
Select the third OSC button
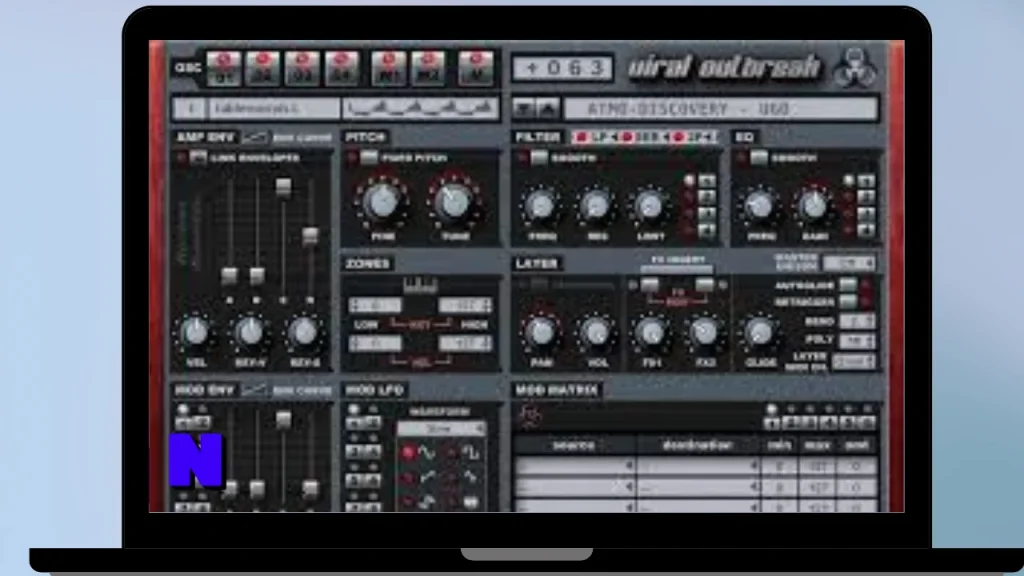(302, 69)
